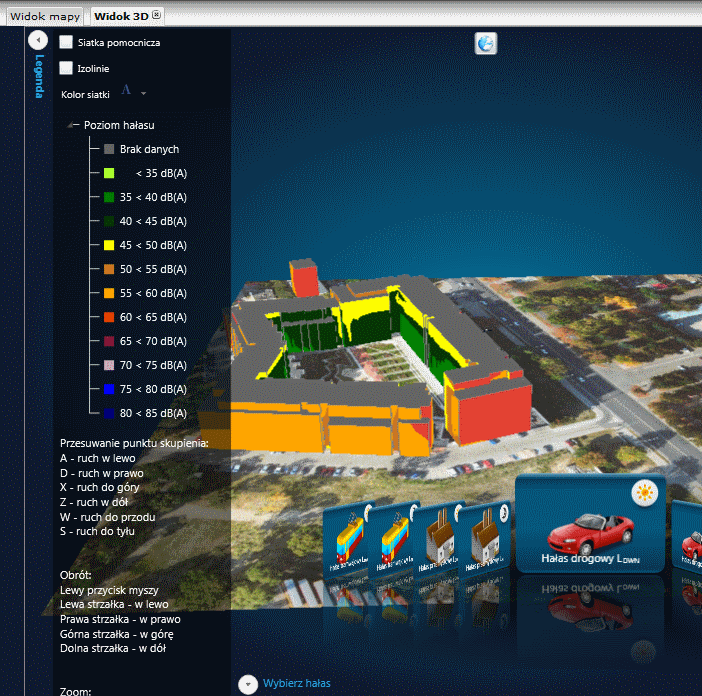Close the Widok 3D tab with its x icon
Image resolution: width=702 pixels, height=696 pixels.
pyautogui.click(x=156, y=15)
